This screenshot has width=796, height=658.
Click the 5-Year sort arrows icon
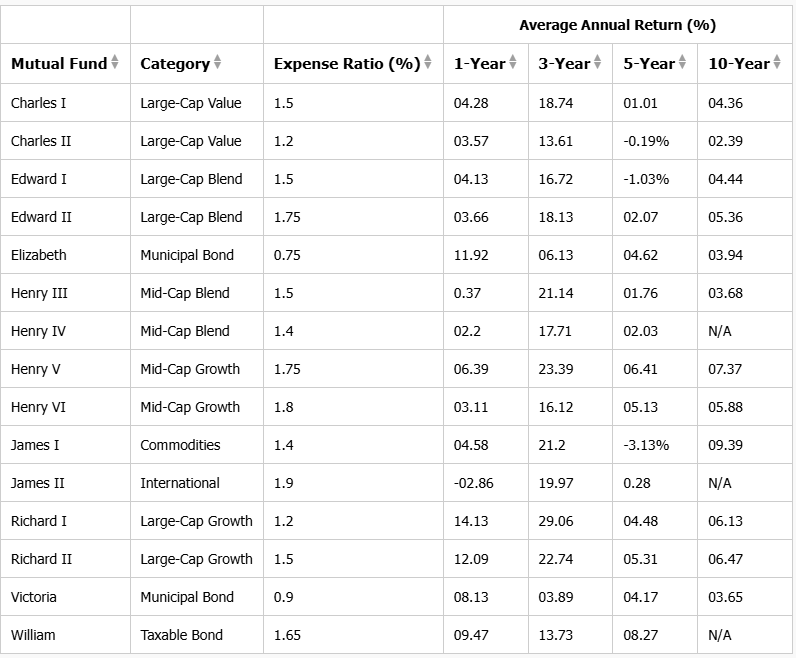[683, 64]
